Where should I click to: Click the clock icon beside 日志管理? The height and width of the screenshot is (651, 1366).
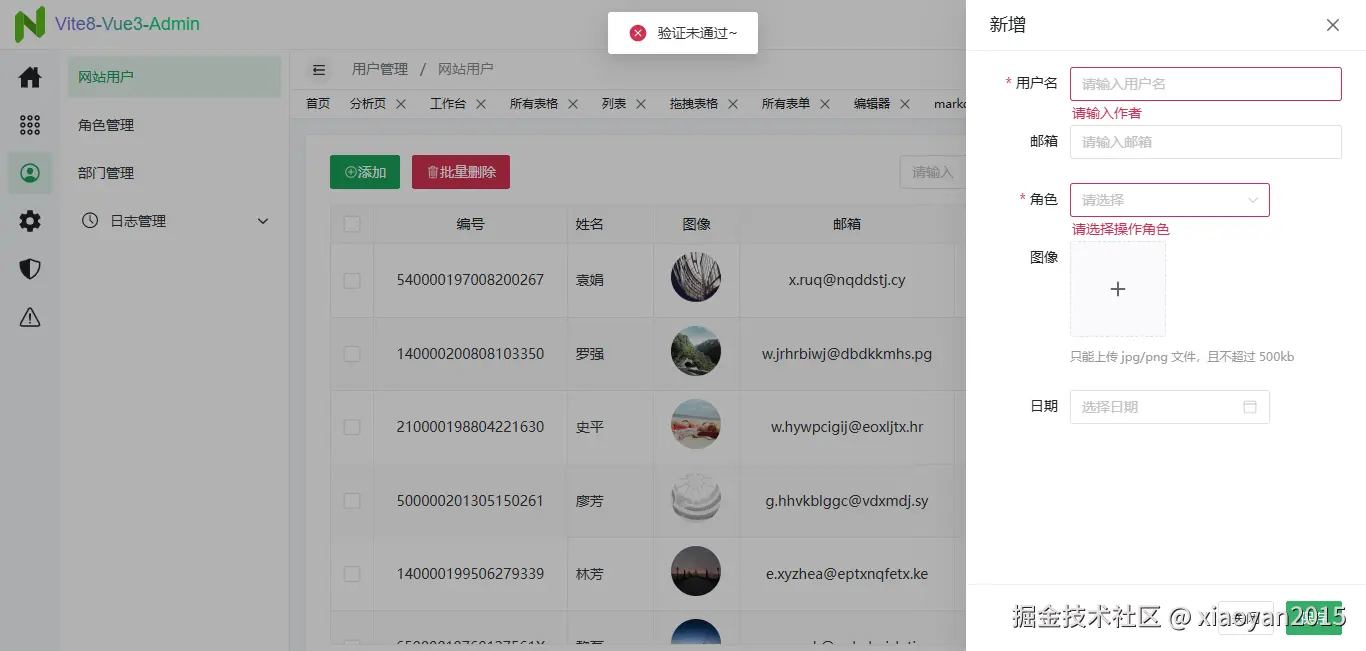tap(90, 221)
